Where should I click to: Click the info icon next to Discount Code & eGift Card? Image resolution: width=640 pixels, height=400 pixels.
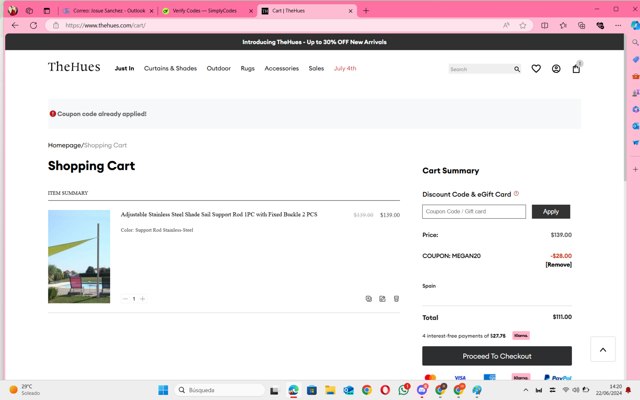pyautogui.click(x=516, y=193)
